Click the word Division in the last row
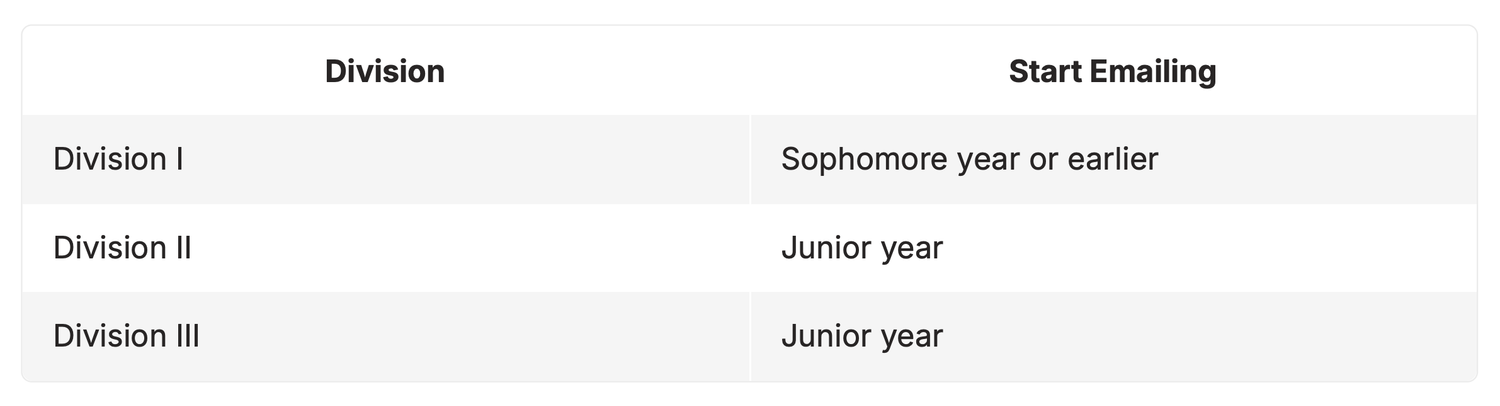Image resolution: width=1500 pixels, height=406 pixels. click(109, 335)
